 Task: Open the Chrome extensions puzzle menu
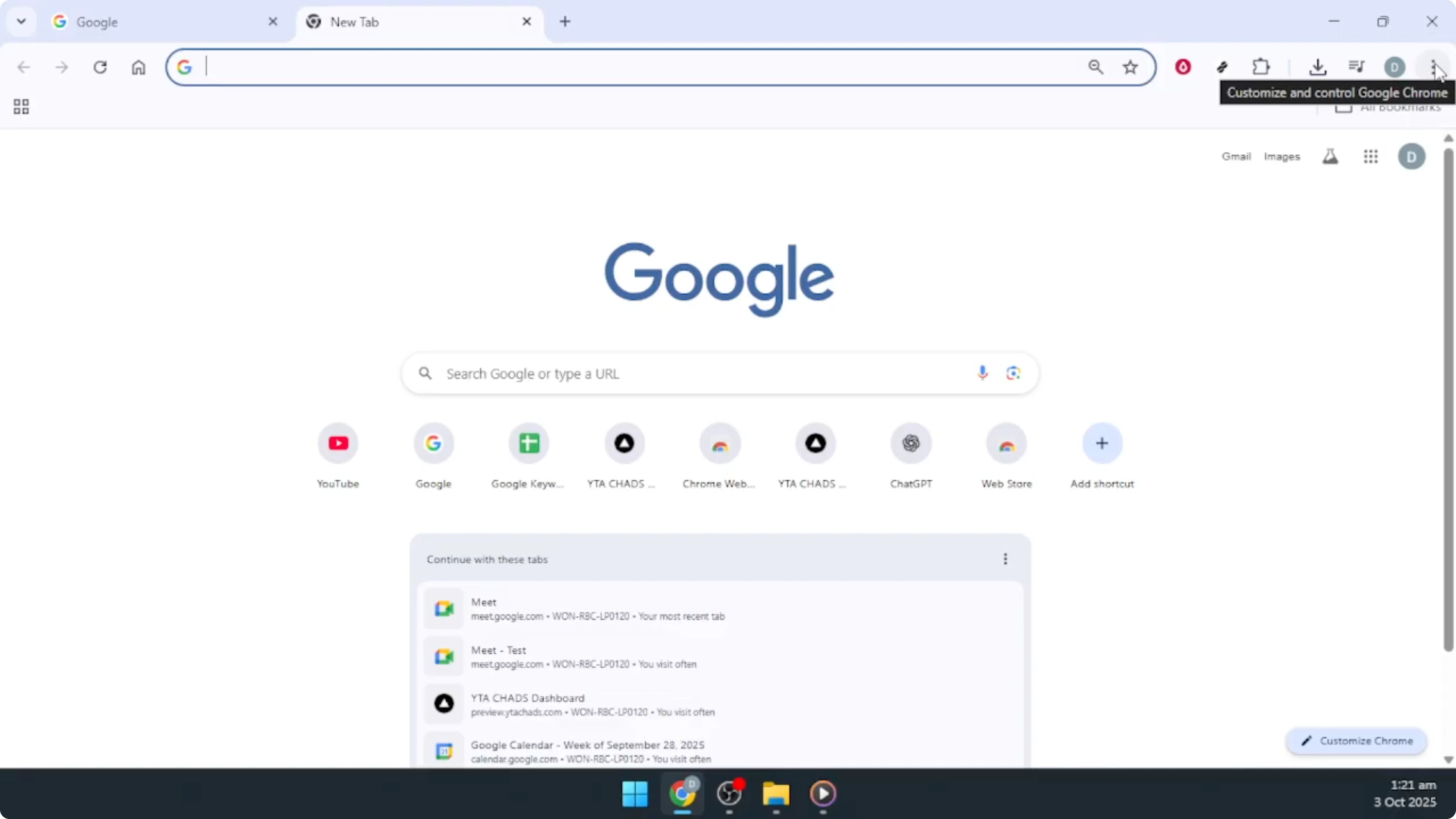[x=1262, y=67]
